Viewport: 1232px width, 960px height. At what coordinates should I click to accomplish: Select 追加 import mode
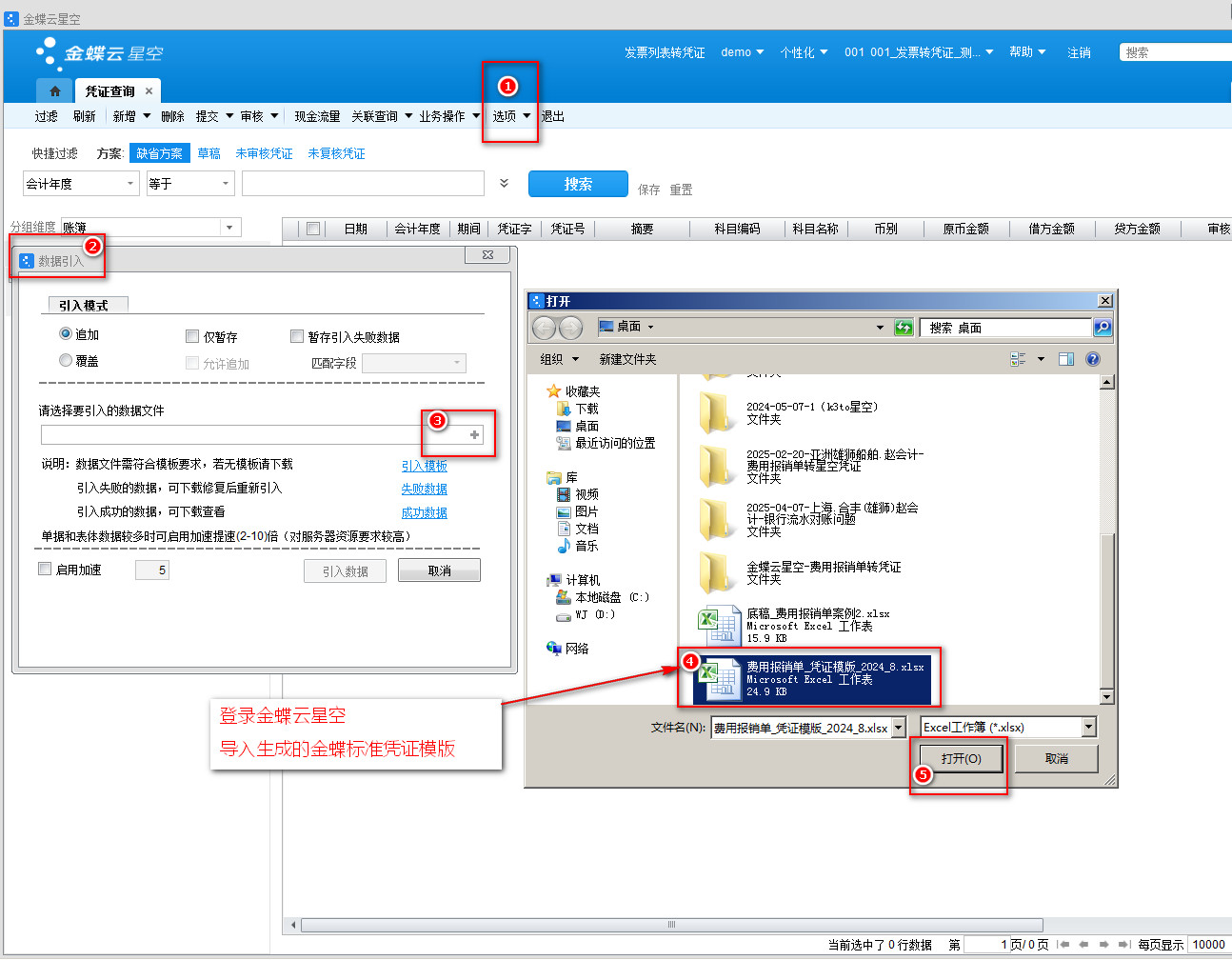(x=66, y=334)
